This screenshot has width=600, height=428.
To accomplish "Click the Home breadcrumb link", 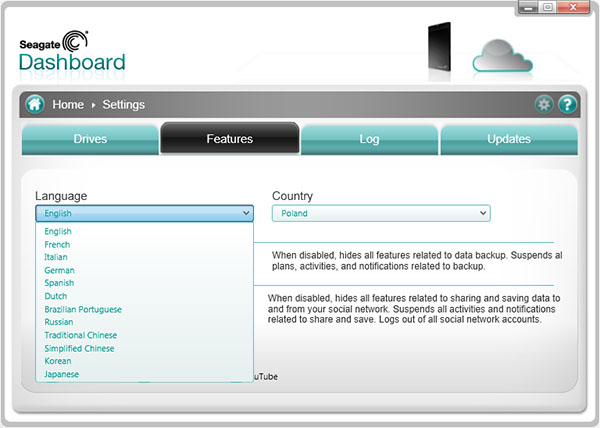I will tap(68, 104).
